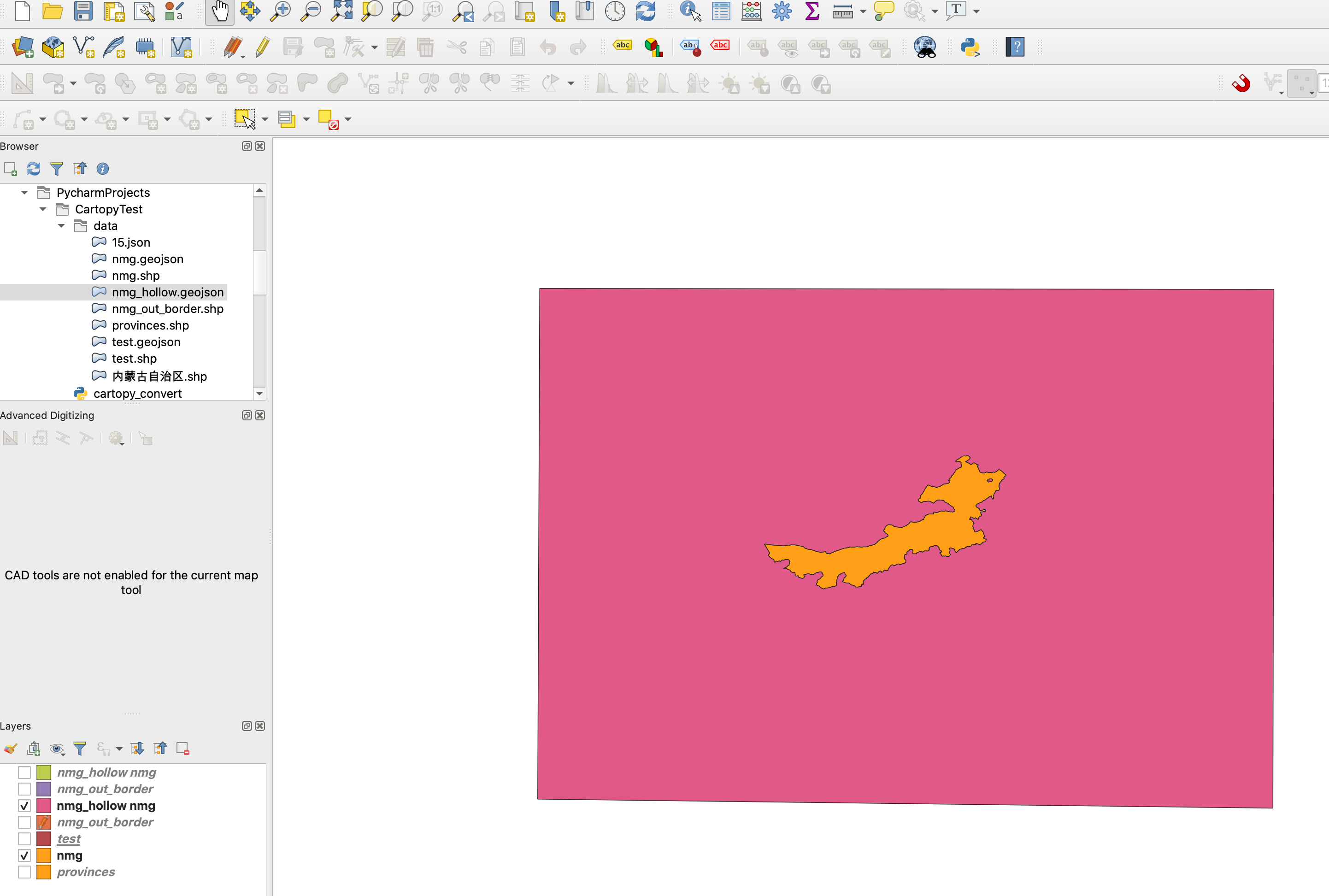The width and height of the screenshot is (1329, 896).
Task: Open the Python console icon
Action: (x=970, y=47)
